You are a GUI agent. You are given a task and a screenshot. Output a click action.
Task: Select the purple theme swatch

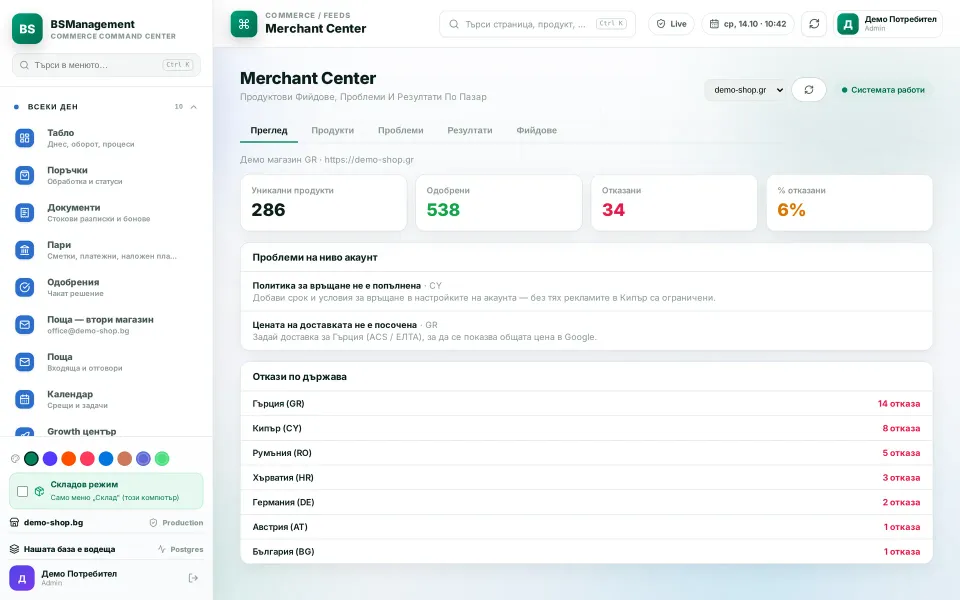[x=50, y=459]
